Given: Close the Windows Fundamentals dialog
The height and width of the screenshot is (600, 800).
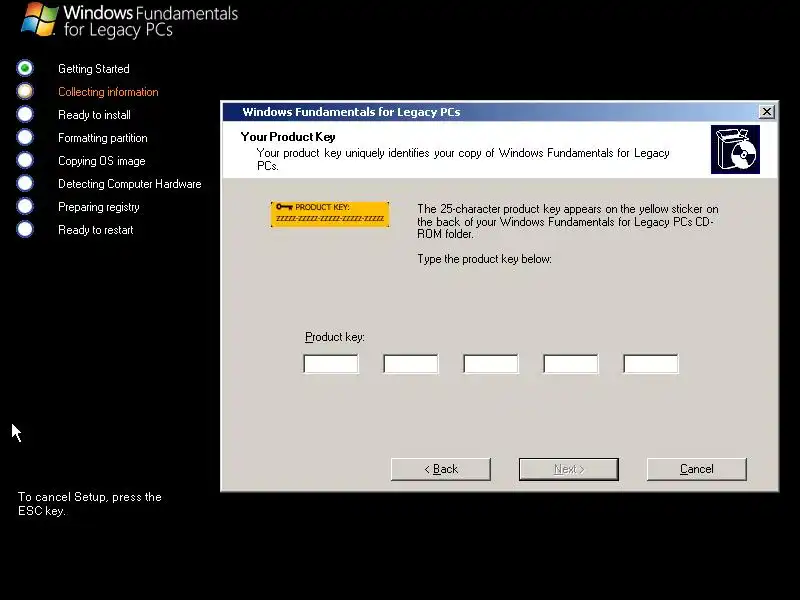Looking at the screenshot, I should (766, 112).
